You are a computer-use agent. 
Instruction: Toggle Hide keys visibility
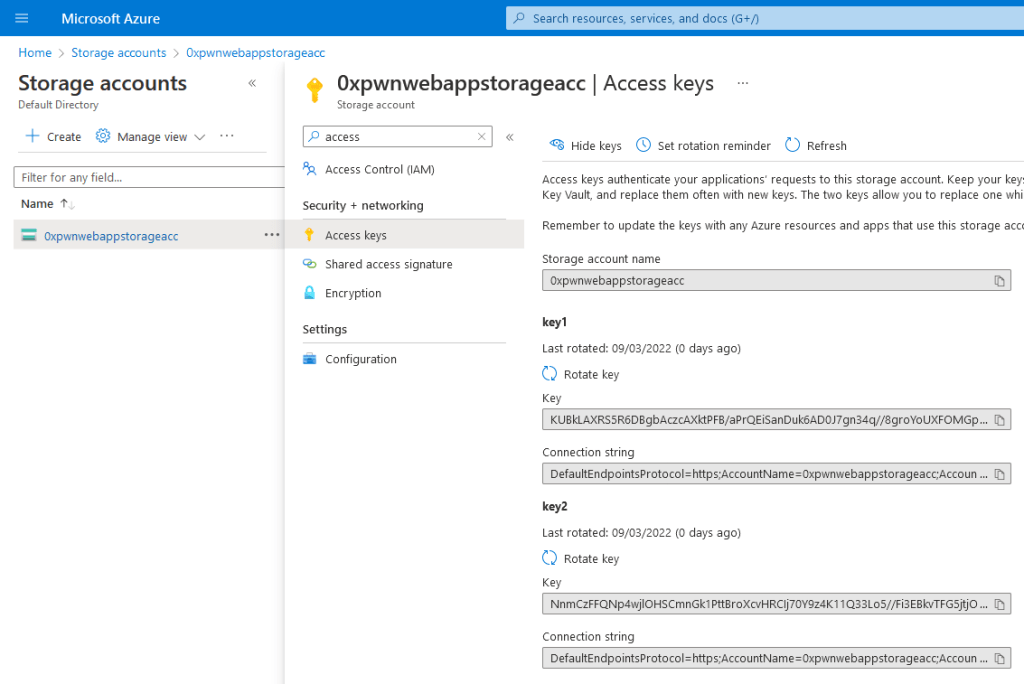[x=586, y=146]
